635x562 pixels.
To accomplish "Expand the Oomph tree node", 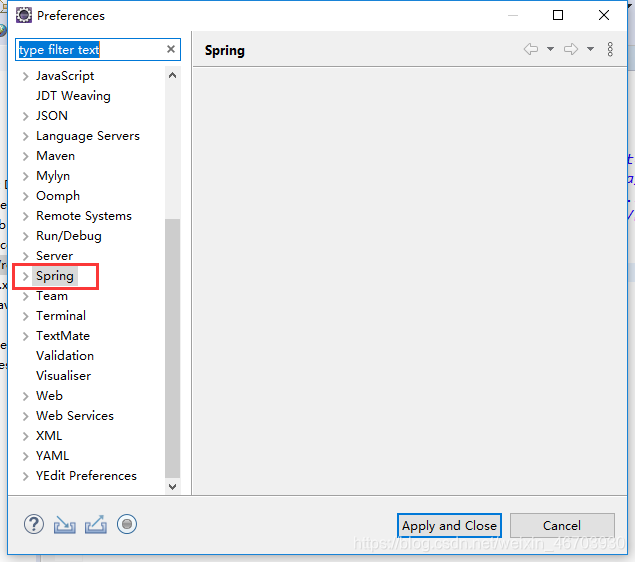I will point(26,196).
